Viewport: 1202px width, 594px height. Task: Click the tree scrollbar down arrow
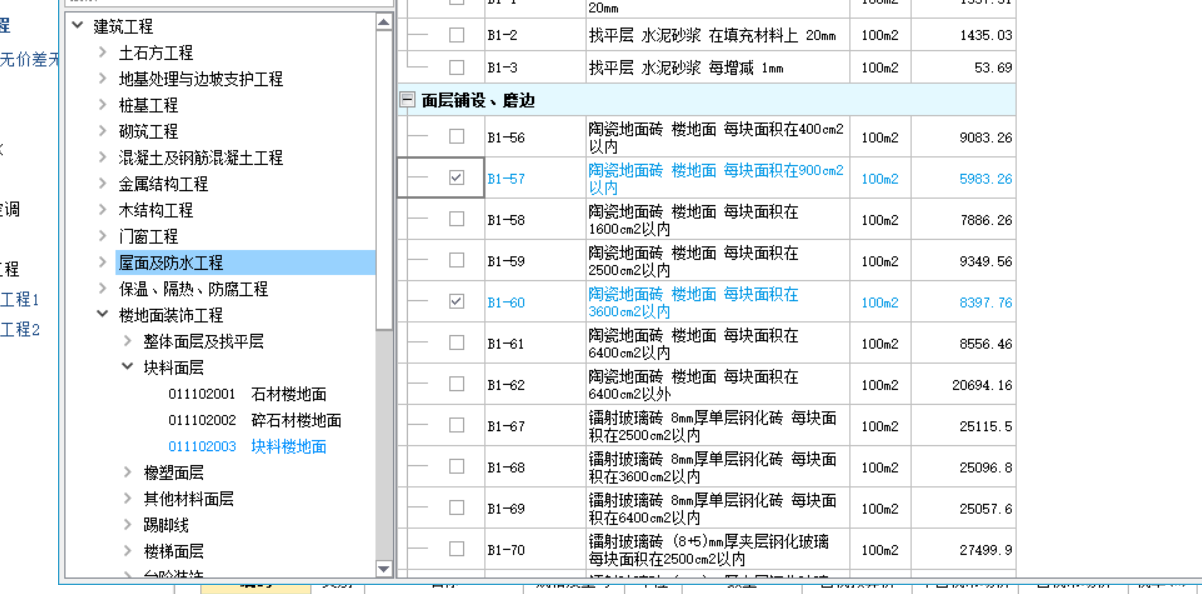384,568
